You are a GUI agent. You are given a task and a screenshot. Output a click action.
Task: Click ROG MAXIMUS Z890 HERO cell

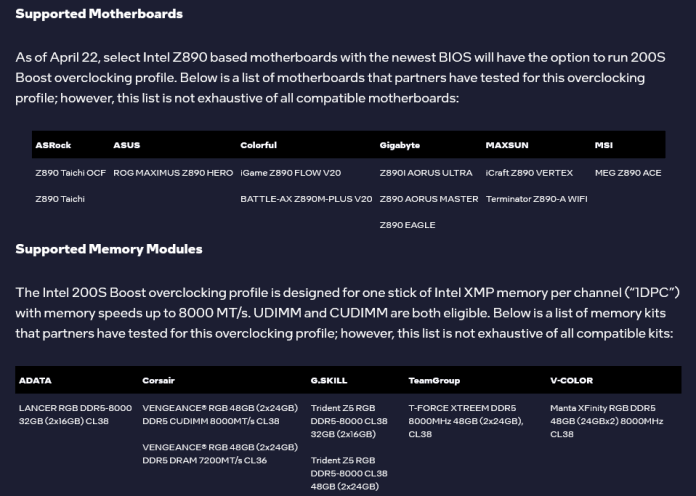(x=173, y=173)
